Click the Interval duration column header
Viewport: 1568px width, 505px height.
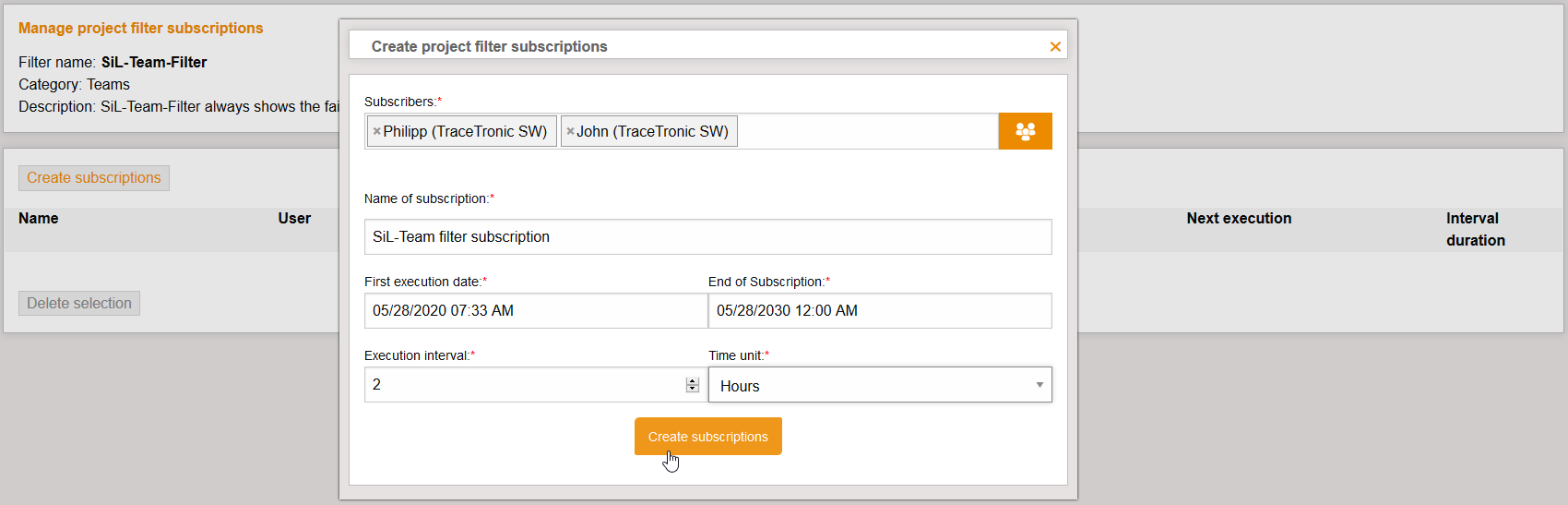click(x=1476, y=230)
